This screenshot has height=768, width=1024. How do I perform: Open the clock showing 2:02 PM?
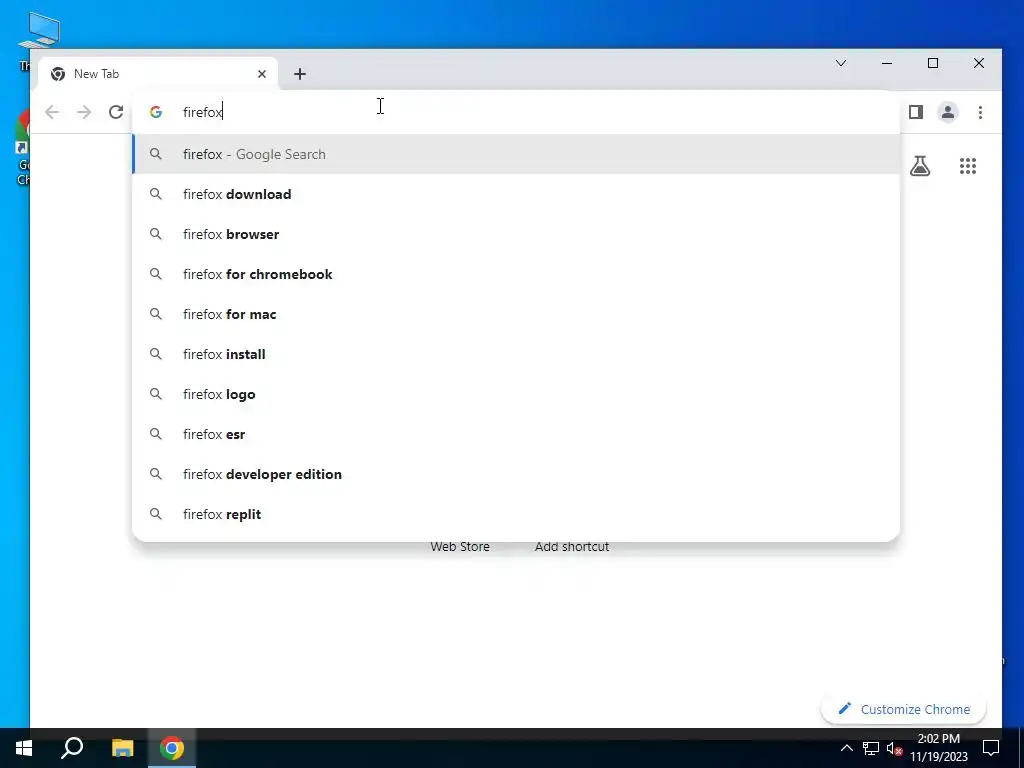coord(939,748)
